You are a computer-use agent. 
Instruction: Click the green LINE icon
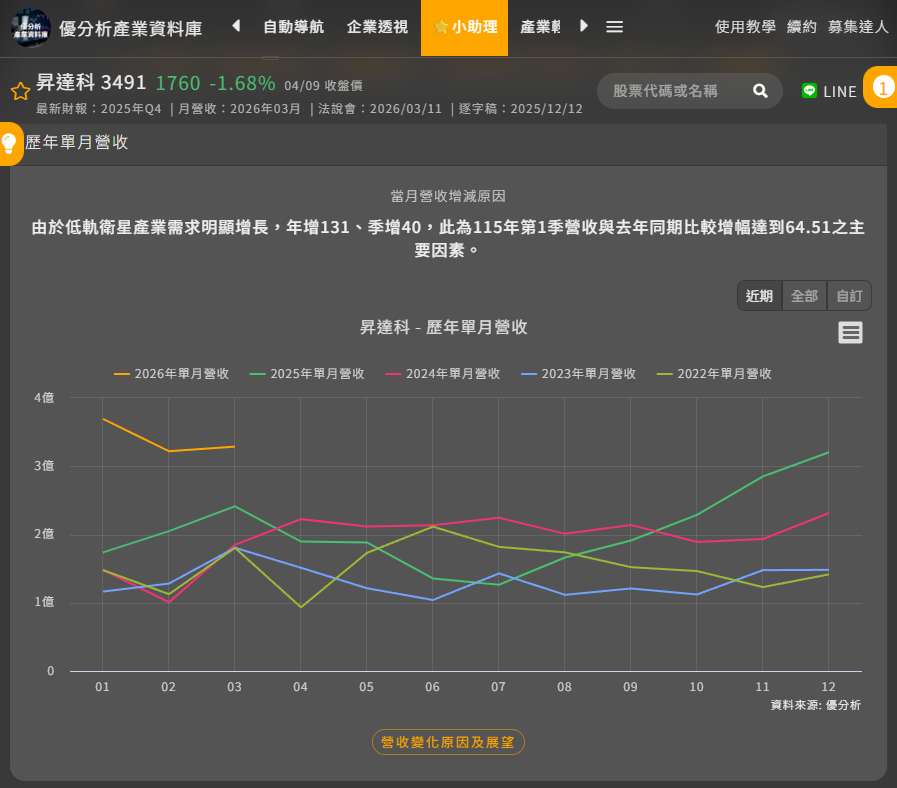(x=810, y=91)
